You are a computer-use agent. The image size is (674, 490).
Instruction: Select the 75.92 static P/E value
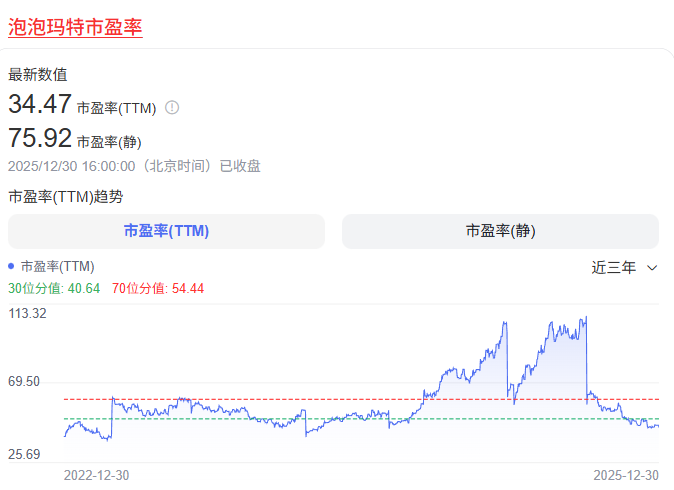tap(39, 138)
